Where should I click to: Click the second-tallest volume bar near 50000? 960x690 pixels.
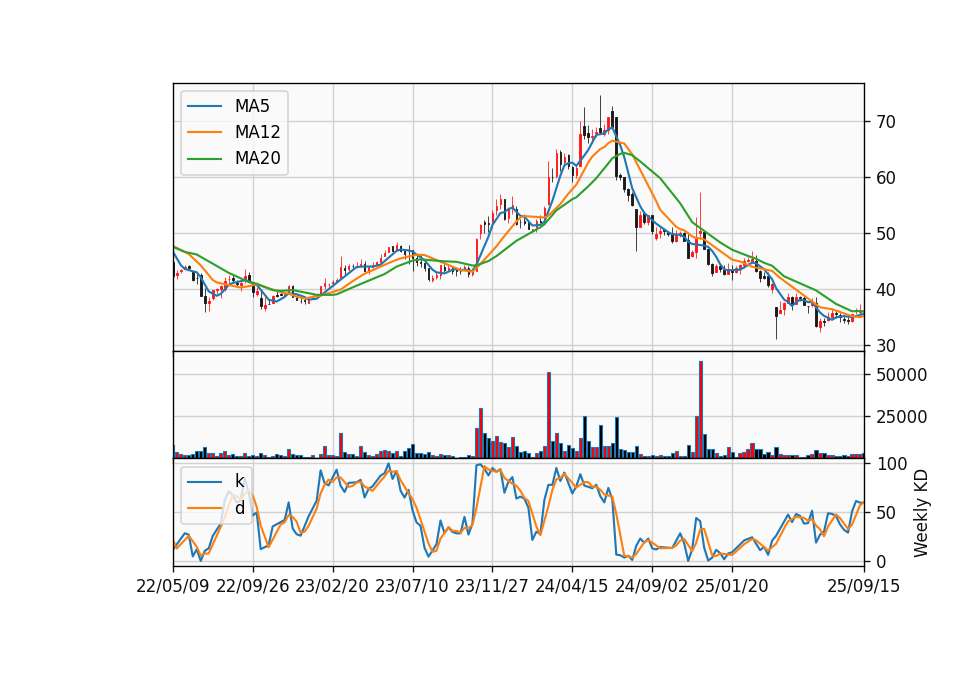[x=549, y=415]
